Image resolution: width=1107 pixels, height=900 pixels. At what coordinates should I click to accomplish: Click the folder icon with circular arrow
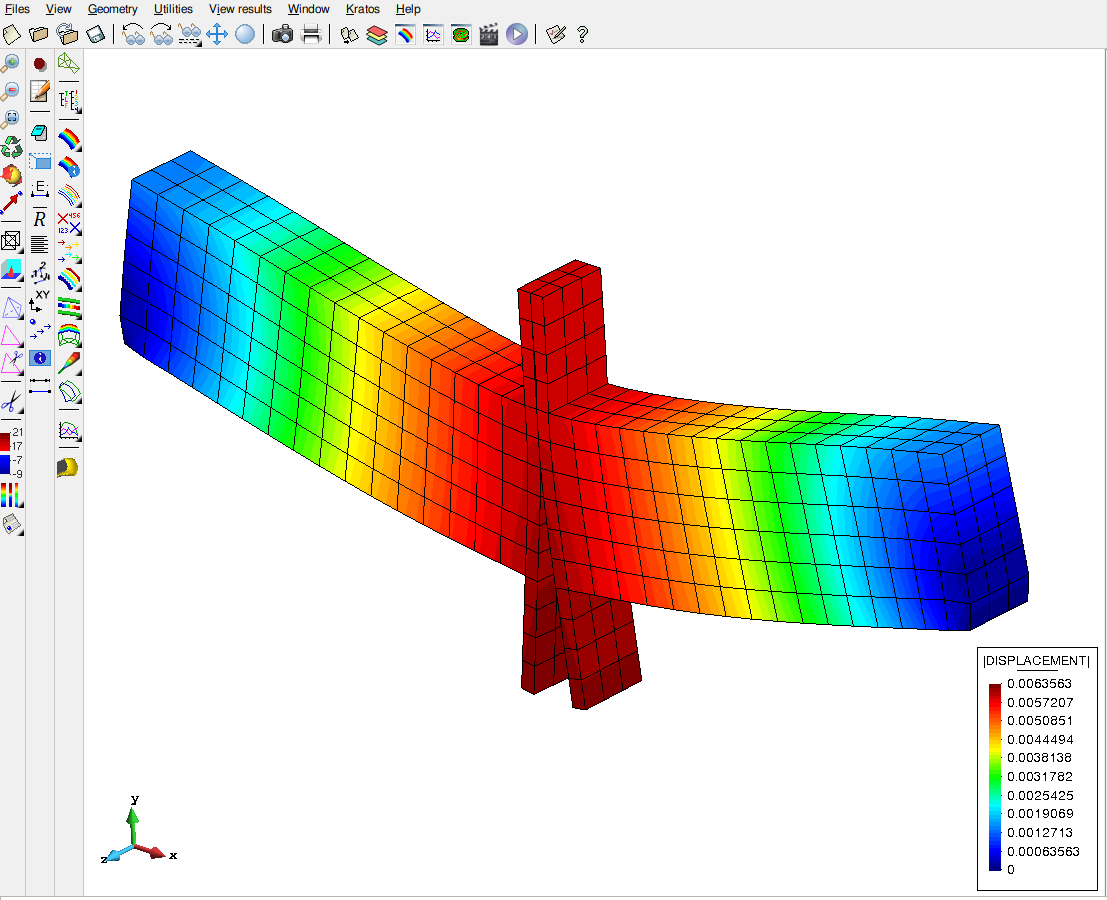click(x=67, y=34)
